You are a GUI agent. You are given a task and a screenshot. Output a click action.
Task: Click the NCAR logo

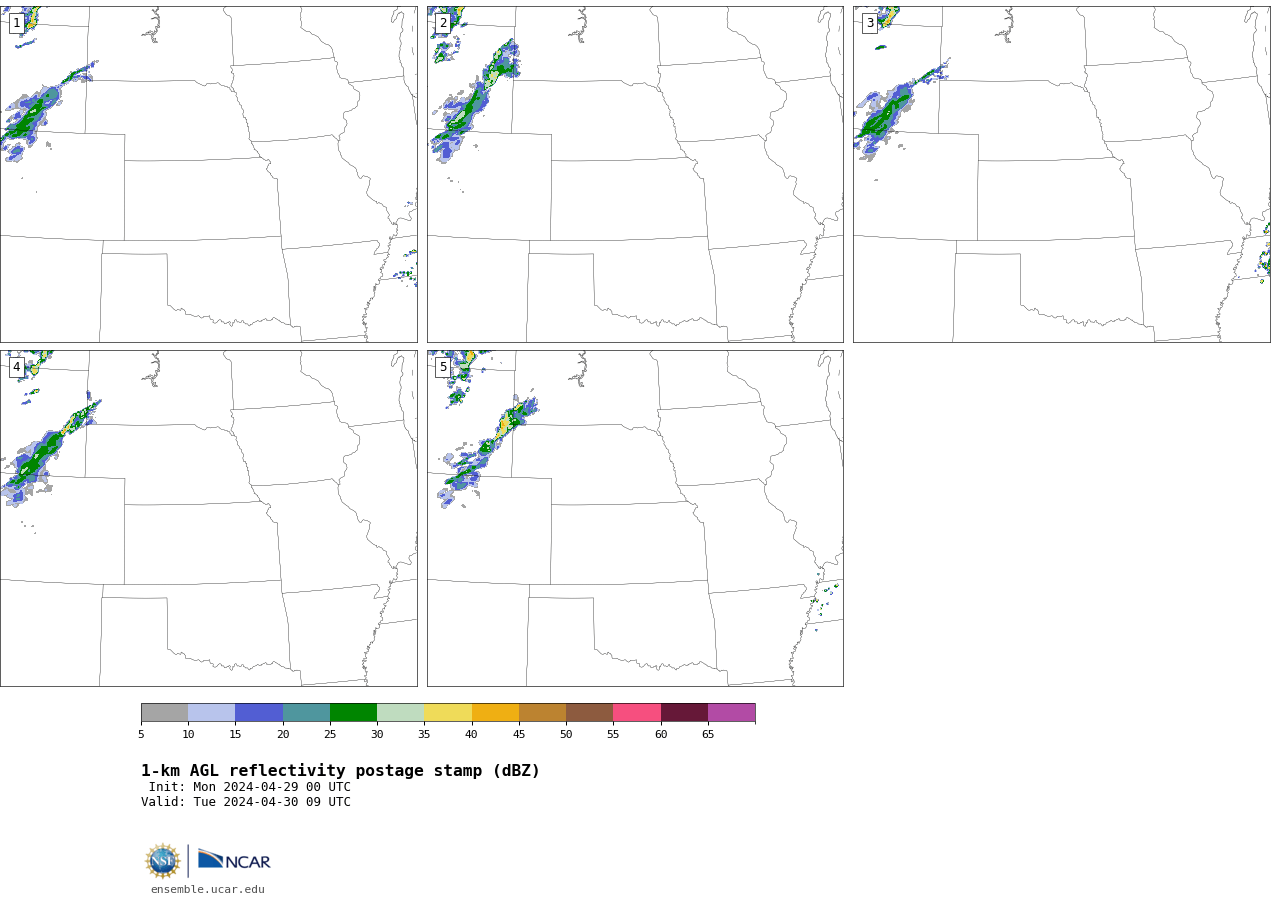234,860
